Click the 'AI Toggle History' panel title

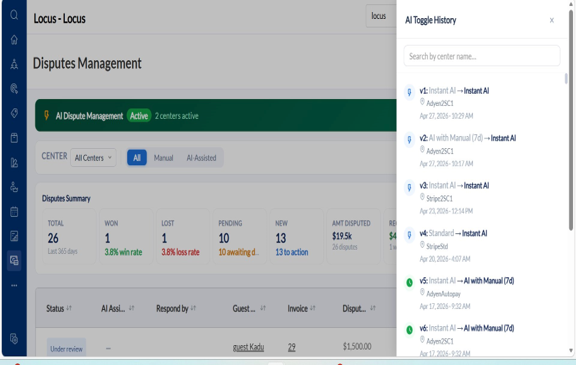tap(431, 20)
